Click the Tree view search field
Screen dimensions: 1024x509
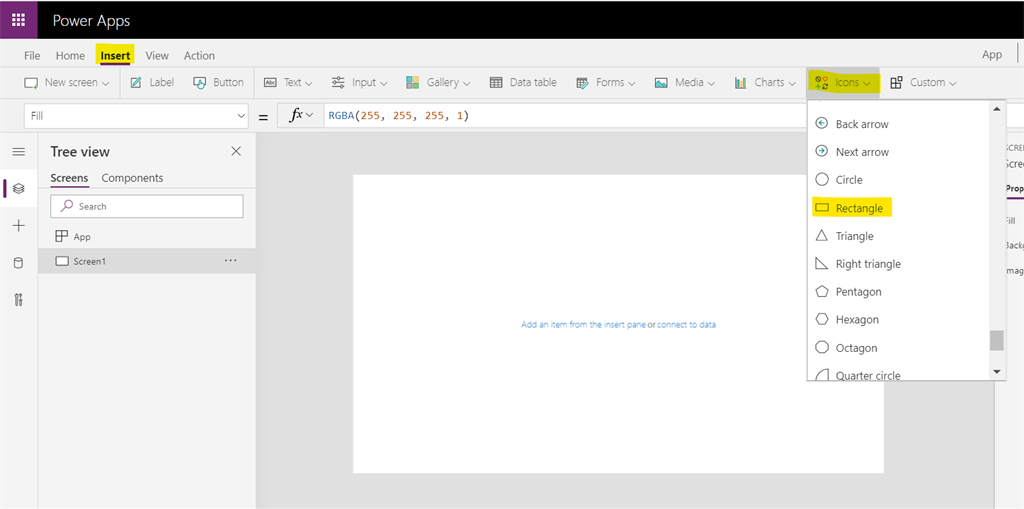(147, 206)
